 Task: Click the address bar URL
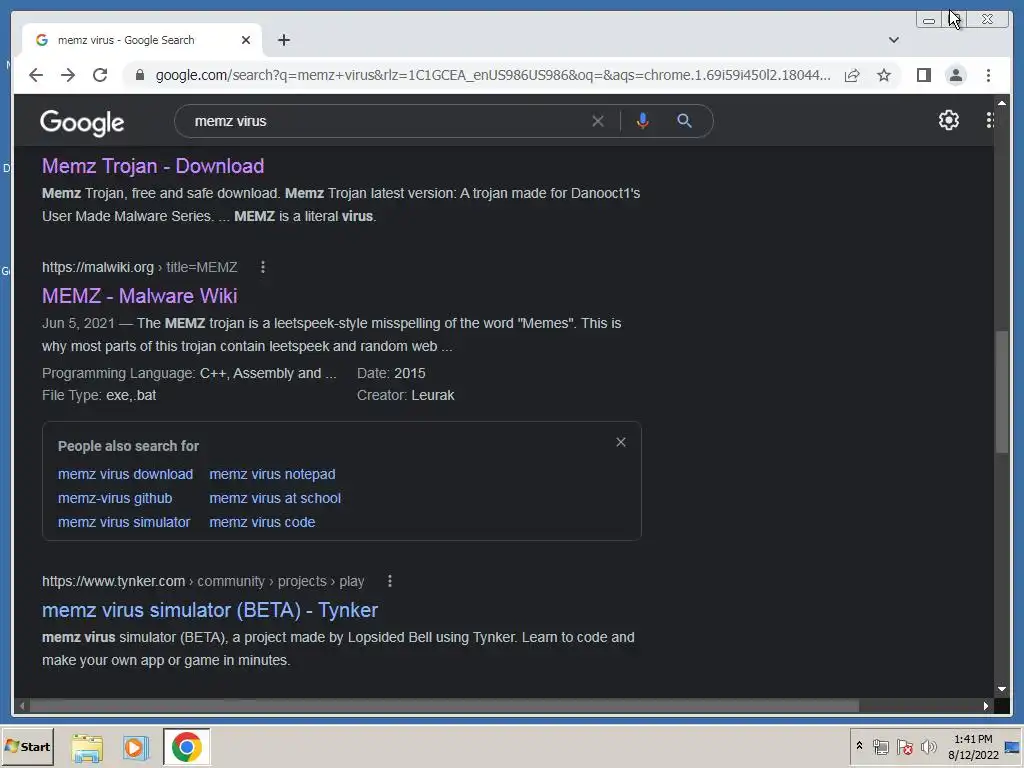(x=493, y=75)
